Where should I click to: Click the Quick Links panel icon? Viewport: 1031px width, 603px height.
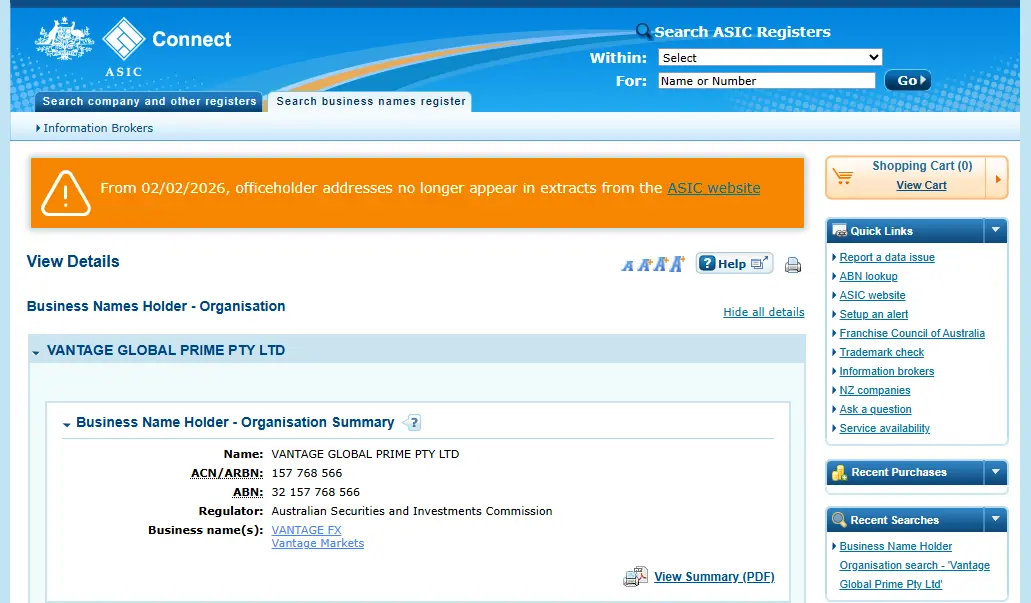pos(840,231)
